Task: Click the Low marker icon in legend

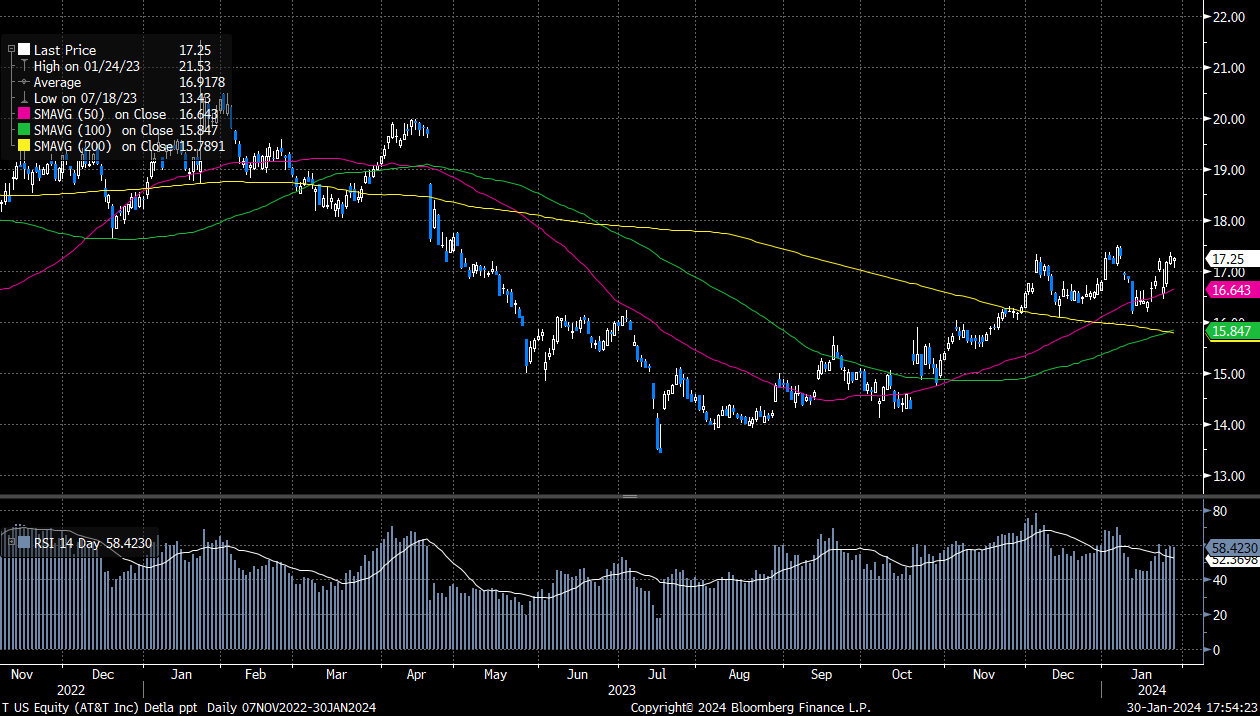Action: coord(25,98)
